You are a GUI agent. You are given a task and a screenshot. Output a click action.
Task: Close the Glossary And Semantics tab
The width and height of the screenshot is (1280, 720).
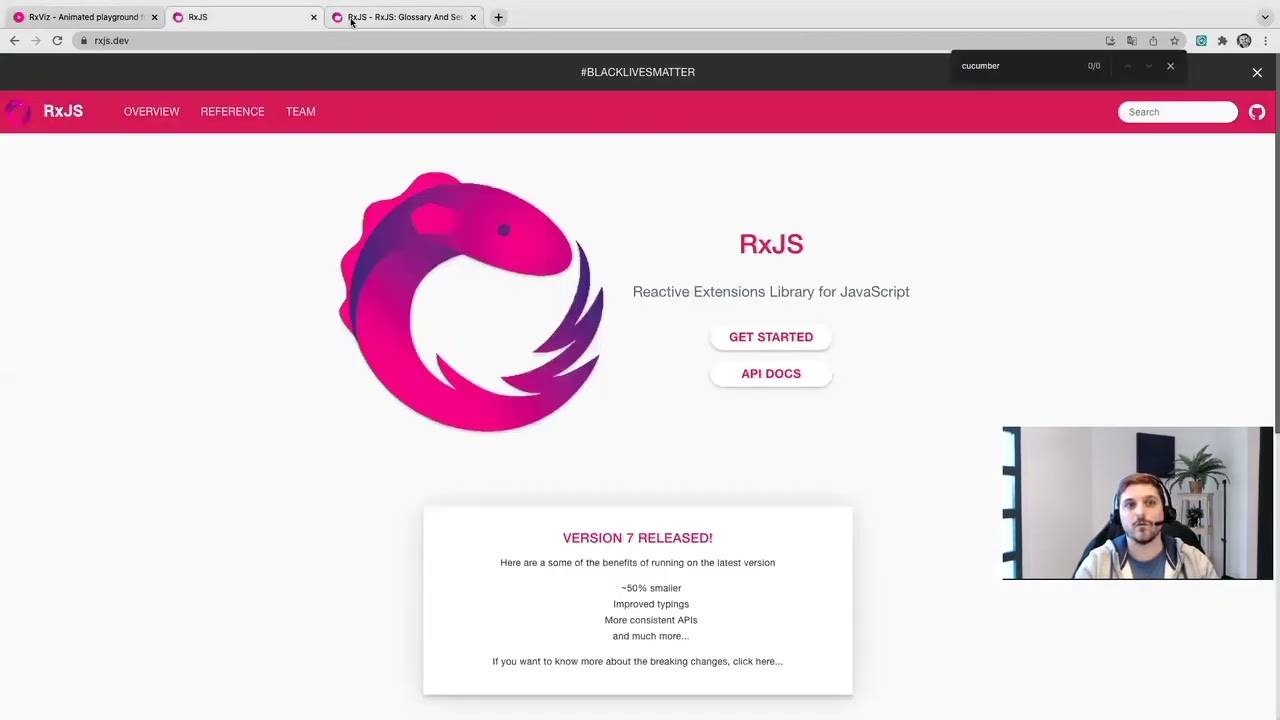473,17
